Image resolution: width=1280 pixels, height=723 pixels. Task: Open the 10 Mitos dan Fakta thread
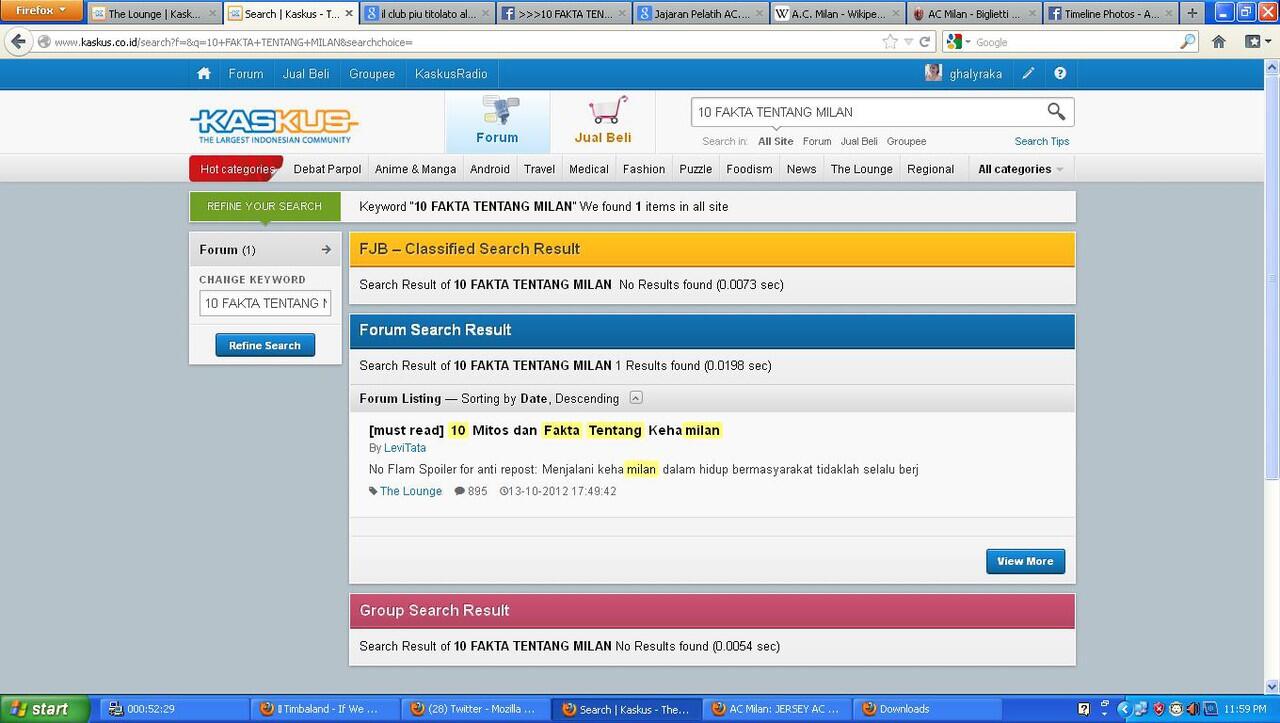coord(545,430)
